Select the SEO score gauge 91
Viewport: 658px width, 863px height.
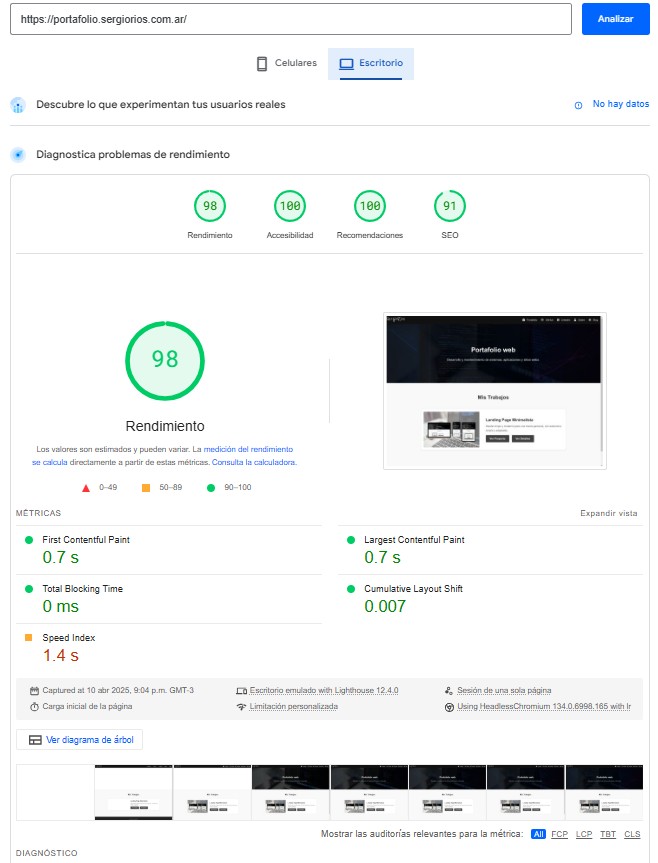coord(450,207)
